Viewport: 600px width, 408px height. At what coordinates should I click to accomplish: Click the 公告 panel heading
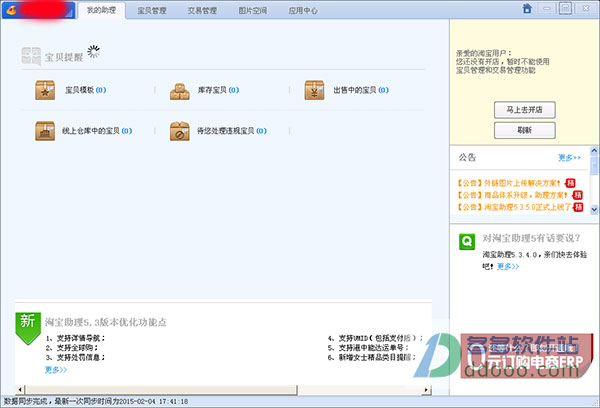pyautogui.click(x=467, y=157)
